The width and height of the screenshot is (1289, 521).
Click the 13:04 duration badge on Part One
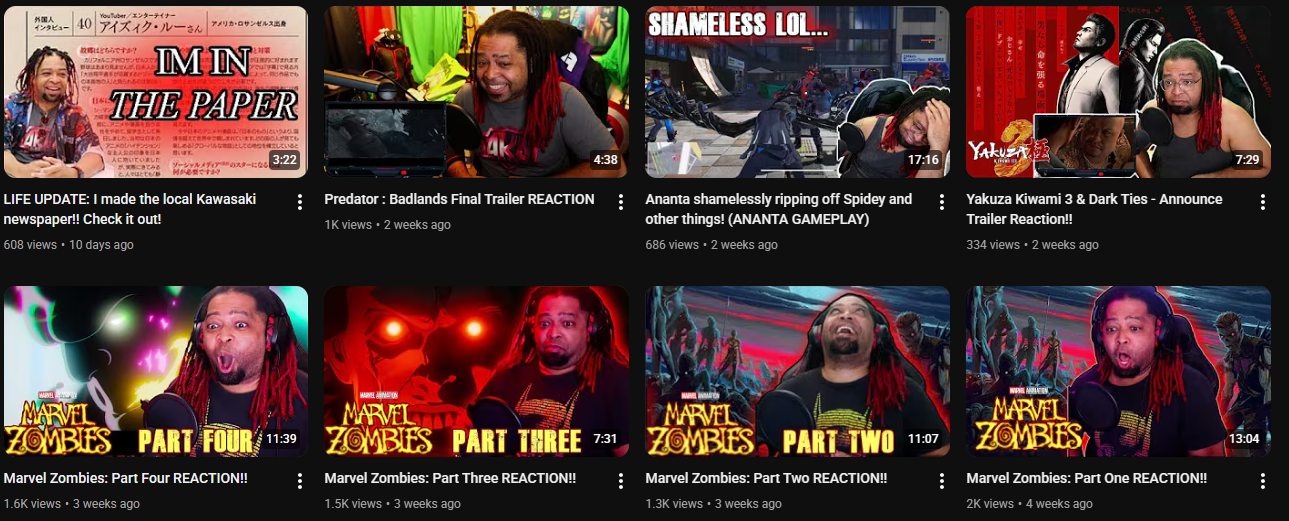pyautogui.click(x=1245, y=439)
